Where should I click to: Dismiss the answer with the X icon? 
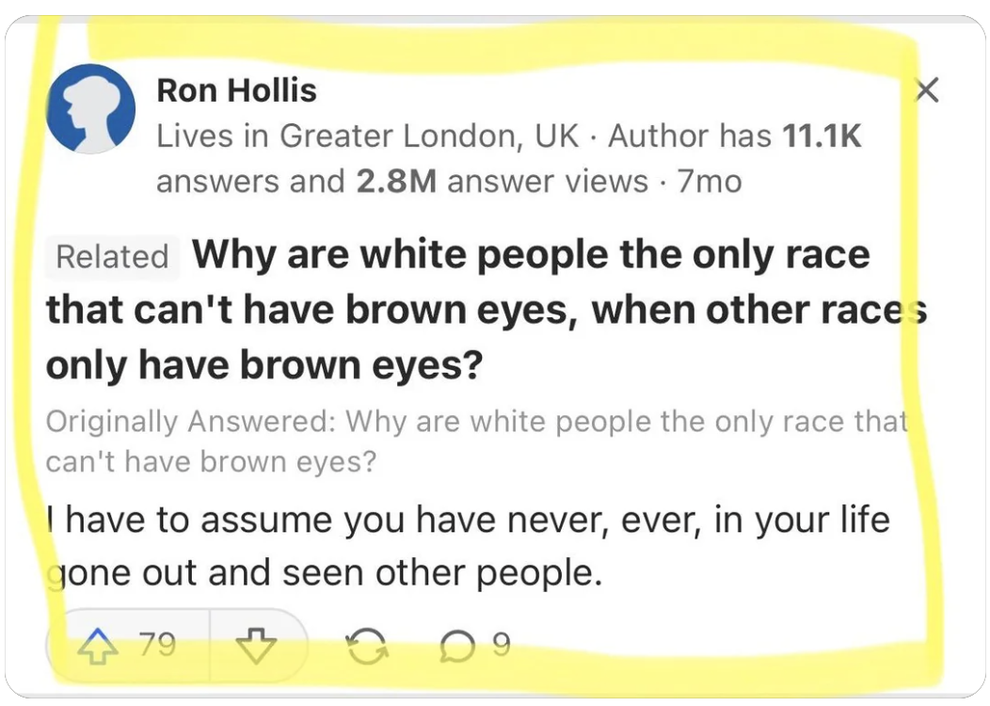pyautogui.click(x=926, y=90)
